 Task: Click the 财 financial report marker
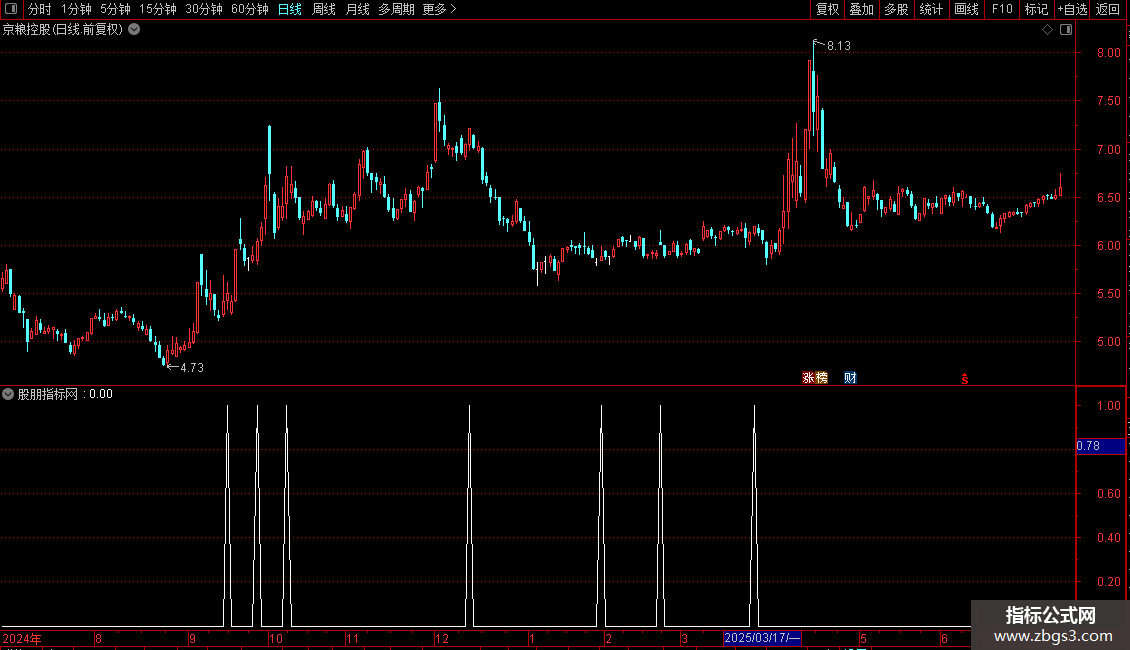(x=850, y=378)
